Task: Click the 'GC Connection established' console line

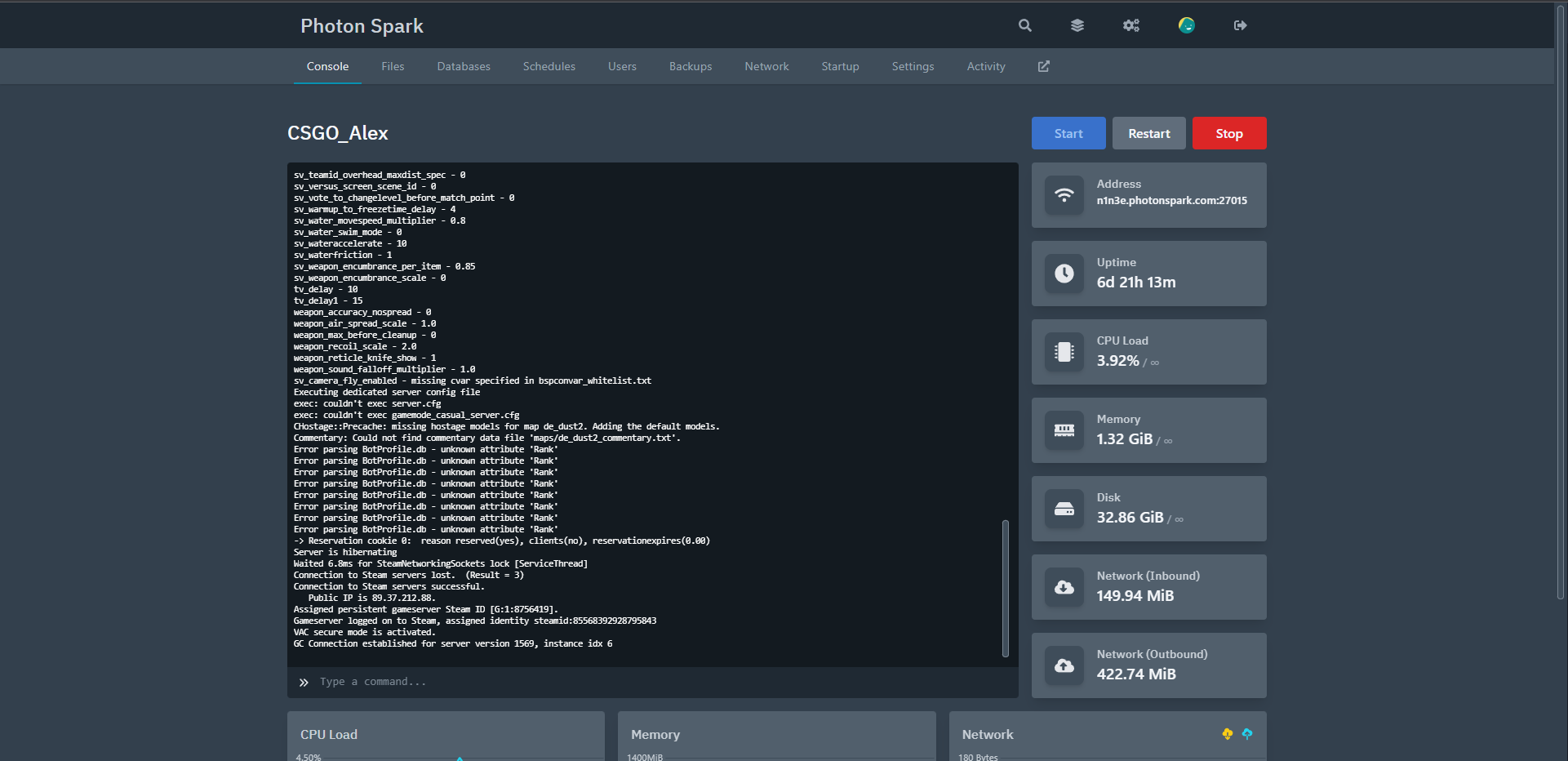Action: (x=453, y=644)
